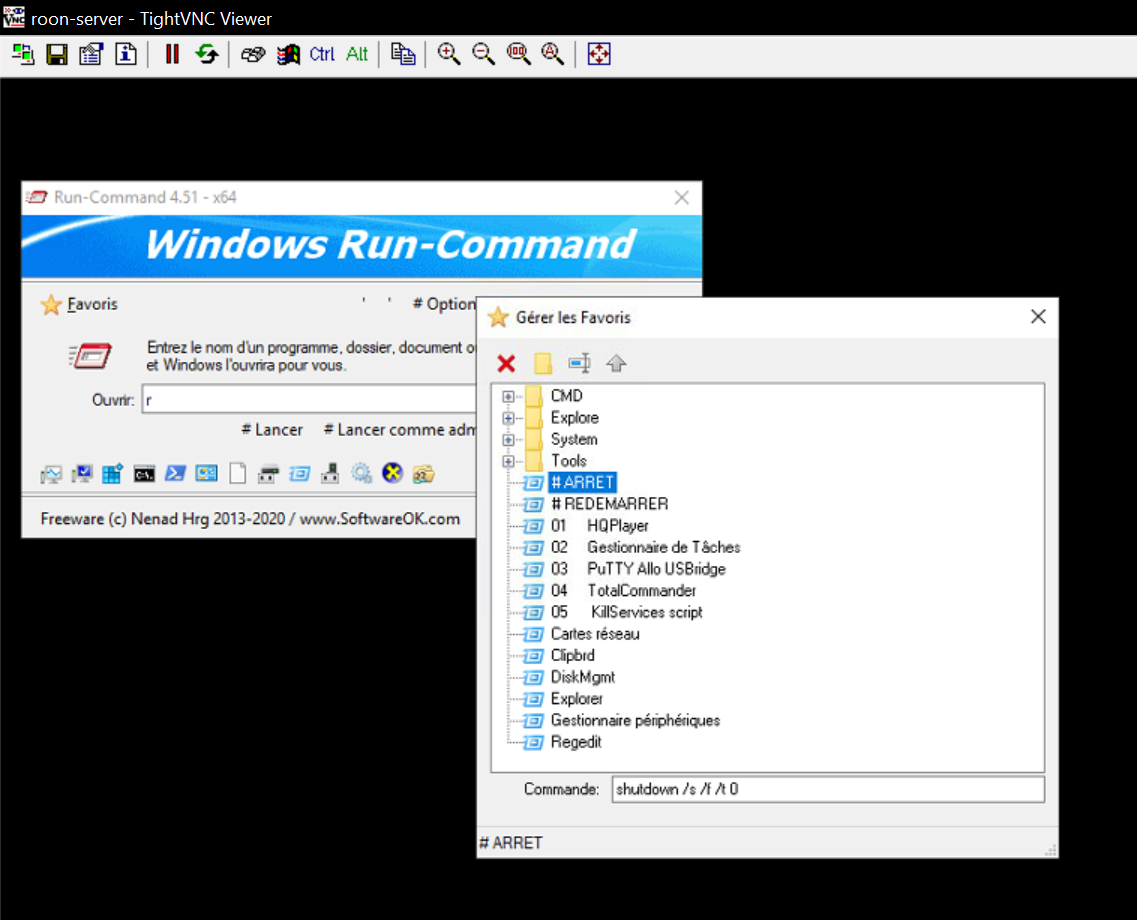
Task: Click the computer checkmark system icon
Action: (82, 474)
